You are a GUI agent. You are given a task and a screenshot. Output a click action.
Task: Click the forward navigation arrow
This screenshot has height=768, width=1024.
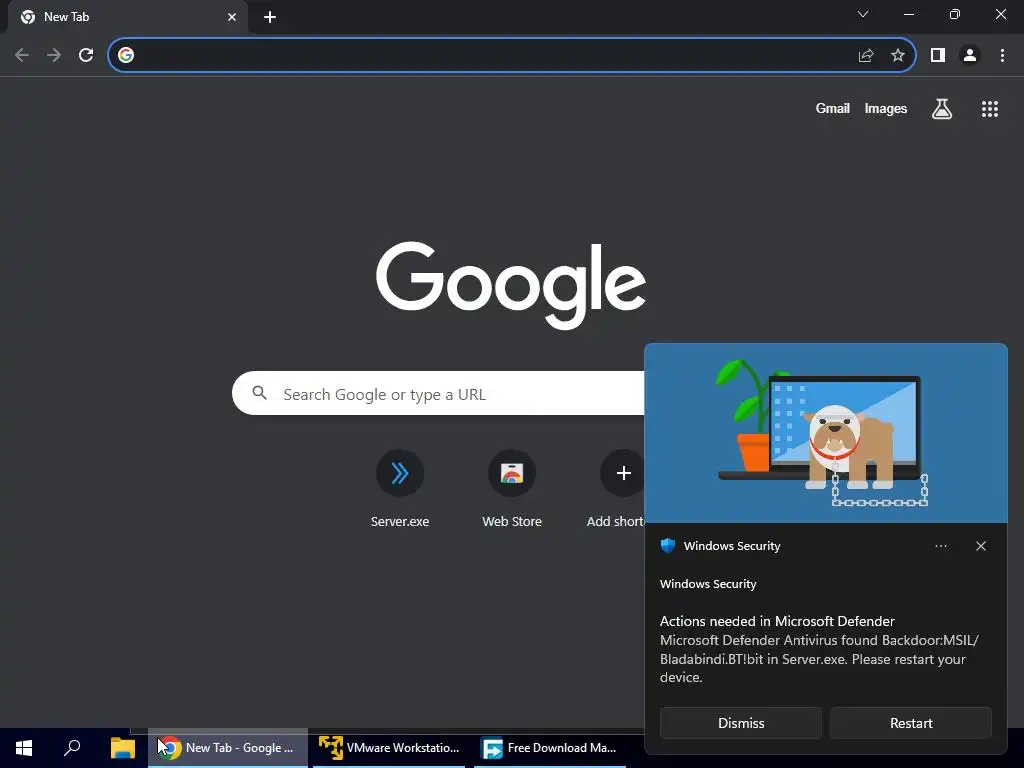coord(54,56)
